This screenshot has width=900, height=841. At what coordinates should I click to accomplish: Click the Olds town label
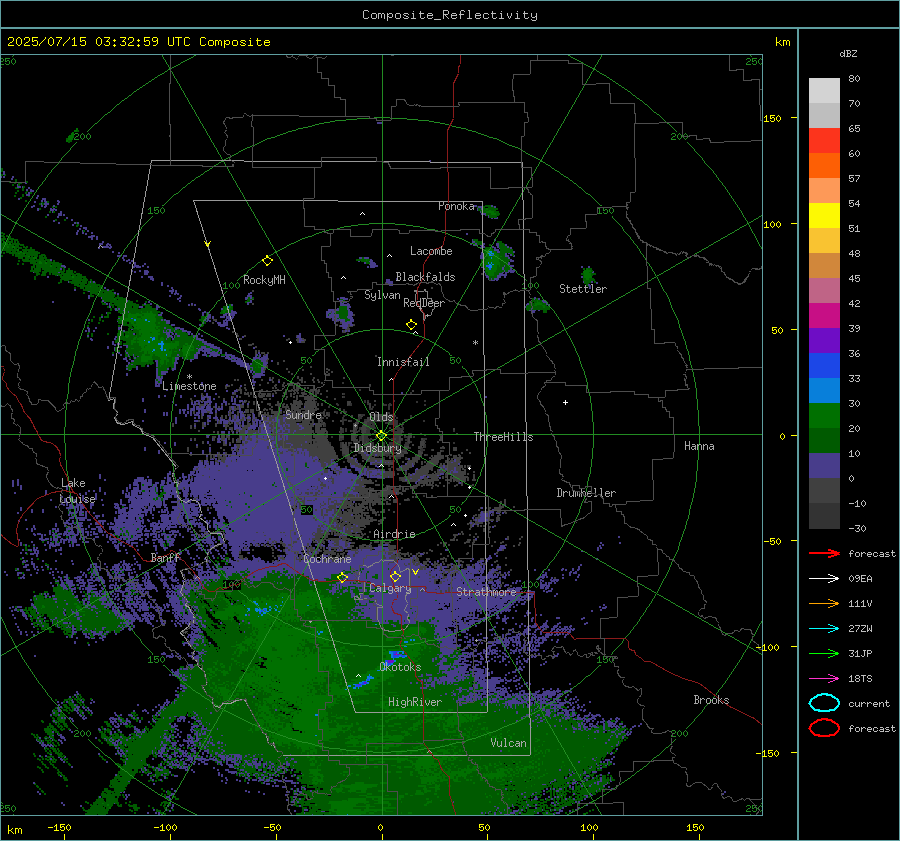coord(381,417)
